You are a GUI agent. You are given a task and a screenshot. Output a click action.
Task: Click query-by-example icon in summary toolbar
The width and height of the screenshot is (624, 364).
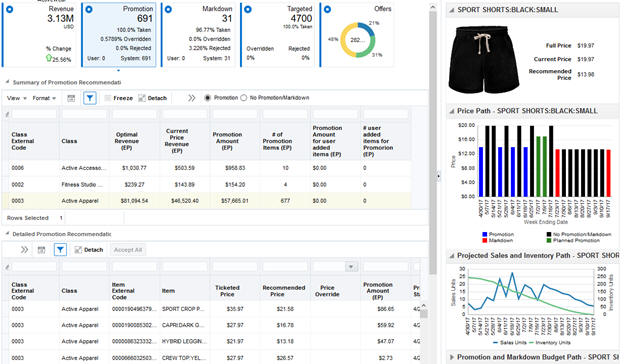click(71, 98)
